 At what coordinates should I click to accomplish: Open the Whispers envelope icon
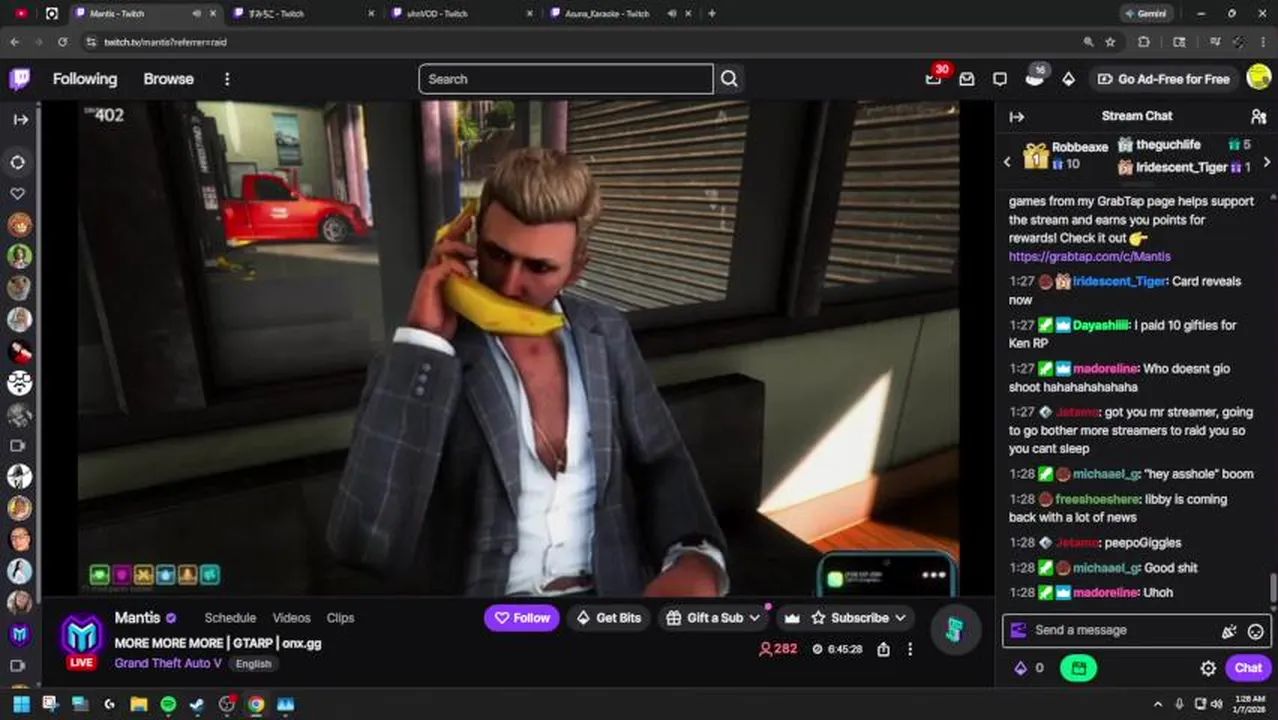967,79
